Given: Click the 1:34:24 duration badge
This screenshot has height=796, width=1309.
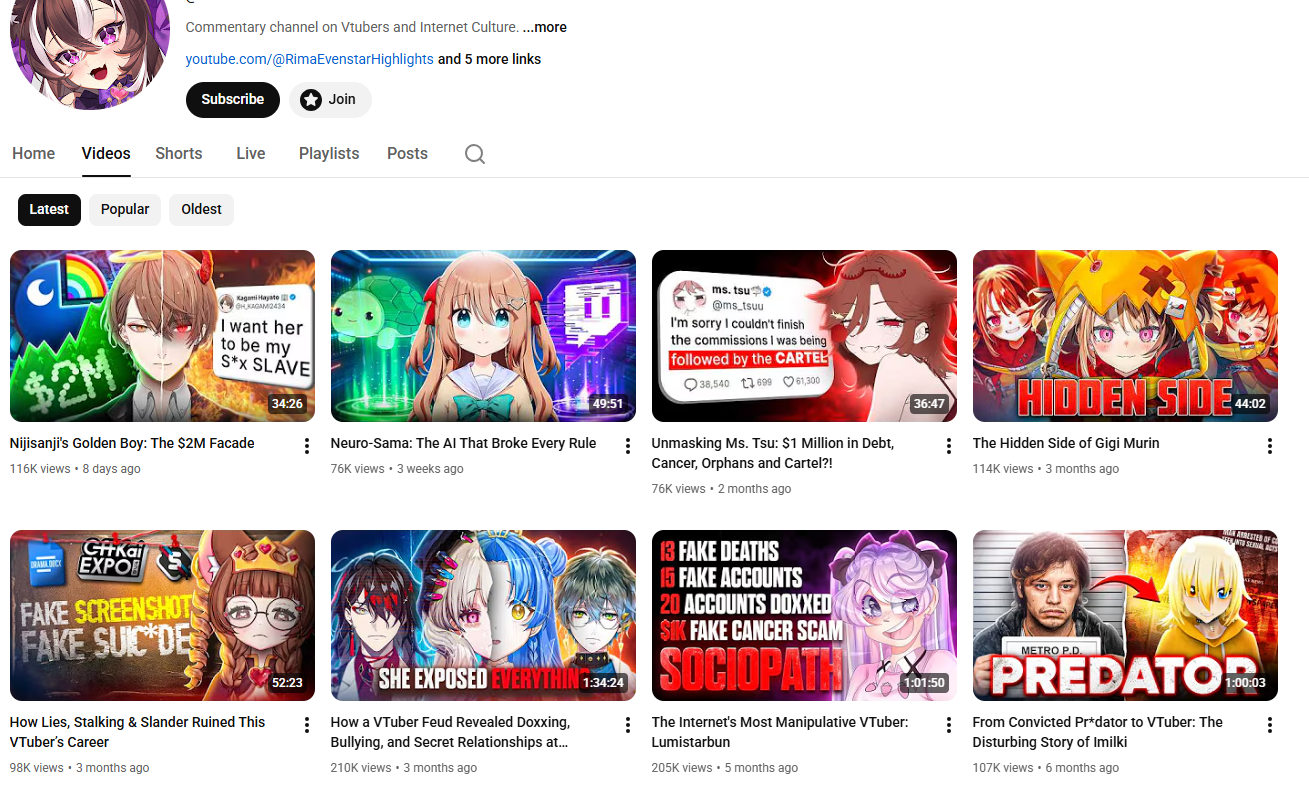Looking at the screenshot, I should click(602, 683).
